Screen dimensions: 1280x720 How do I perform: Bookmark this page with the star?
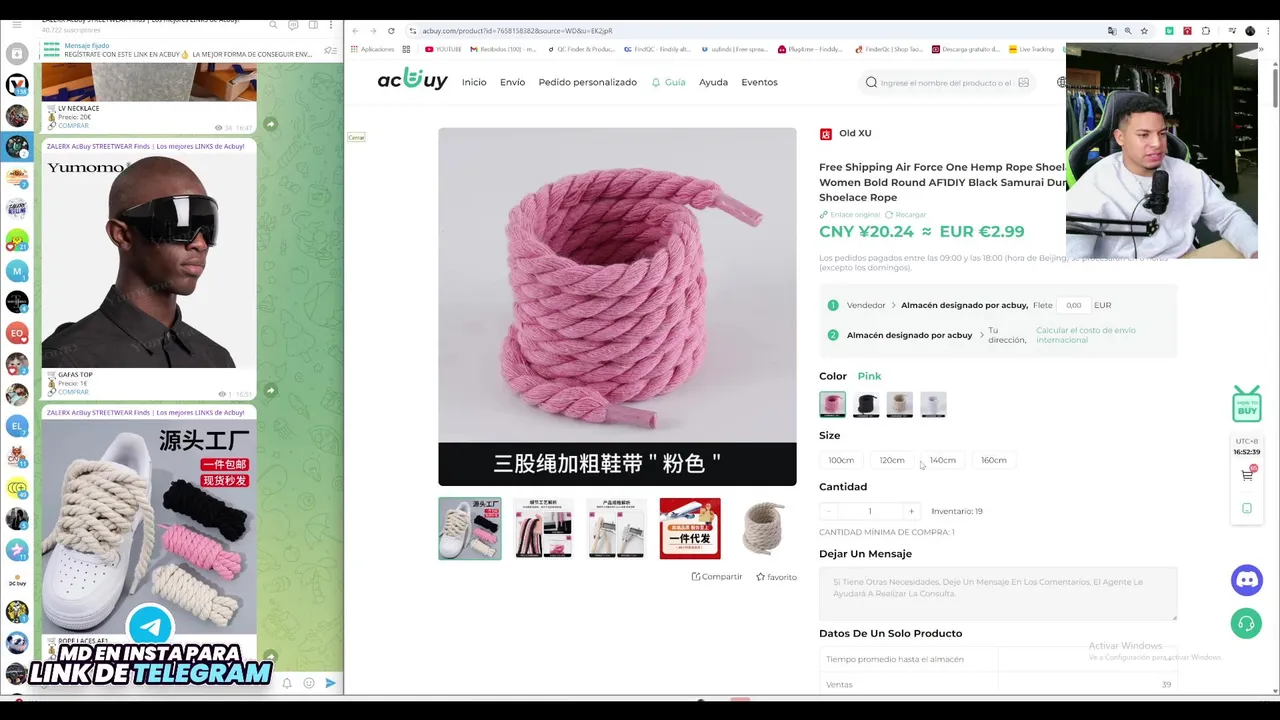coord(1144,31)
